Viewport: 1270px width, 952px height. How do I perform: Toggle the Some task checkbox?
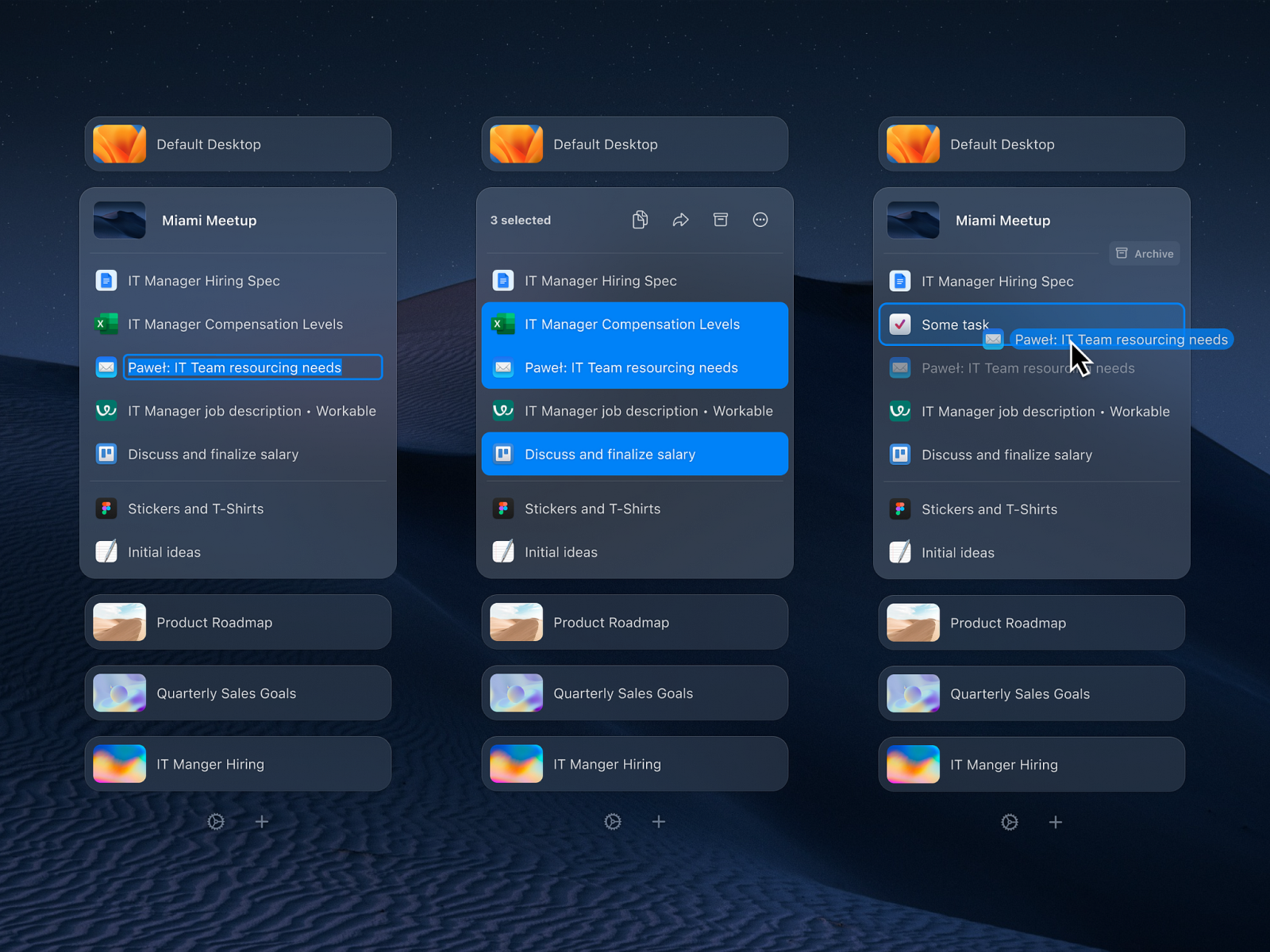pos(900,324)
